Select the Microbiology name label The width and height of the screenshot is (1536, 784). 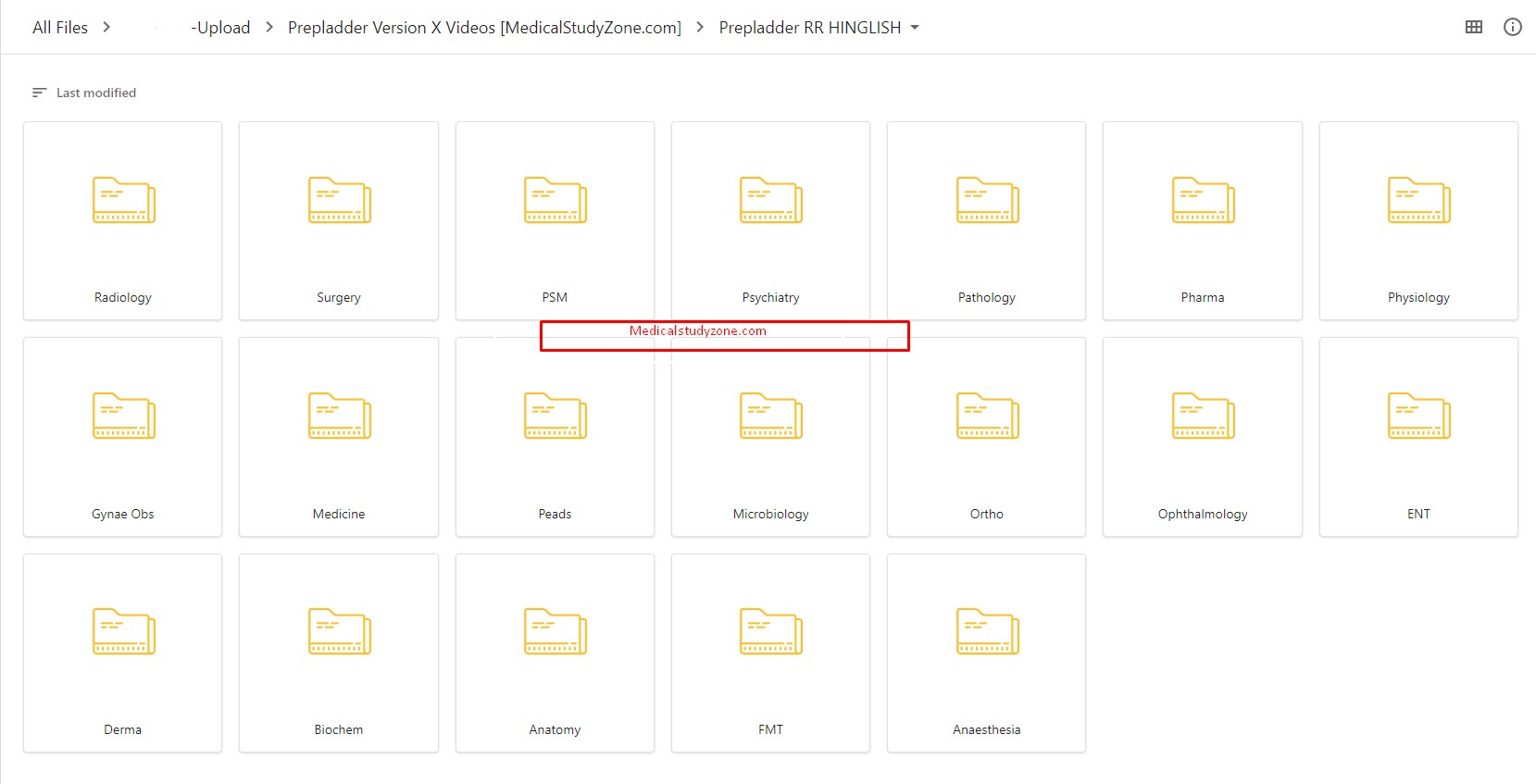point(770,514)
